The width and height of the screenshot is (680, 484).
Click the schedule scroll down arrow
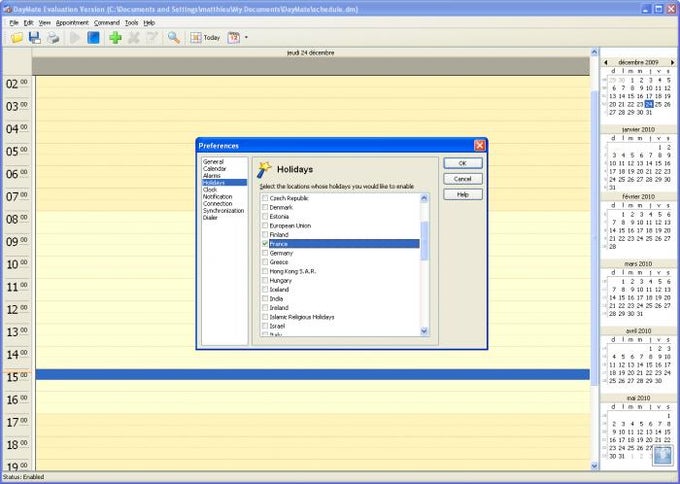point(594,466)
